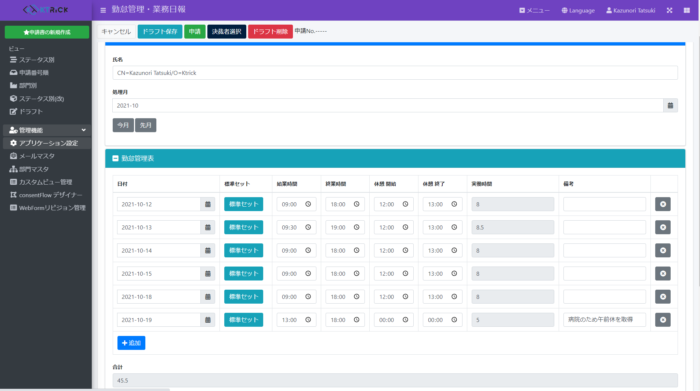Remove the 2021-10-19 row
Viewport: 700px width, 391px height.
[663, 320]
